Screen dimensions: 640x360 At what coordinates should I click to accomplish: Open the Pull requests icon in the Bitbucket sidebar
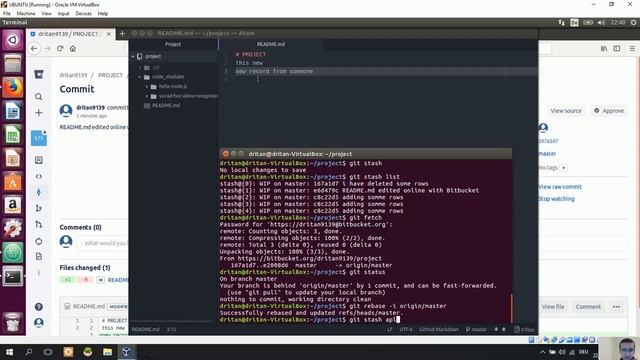(39, 224)
